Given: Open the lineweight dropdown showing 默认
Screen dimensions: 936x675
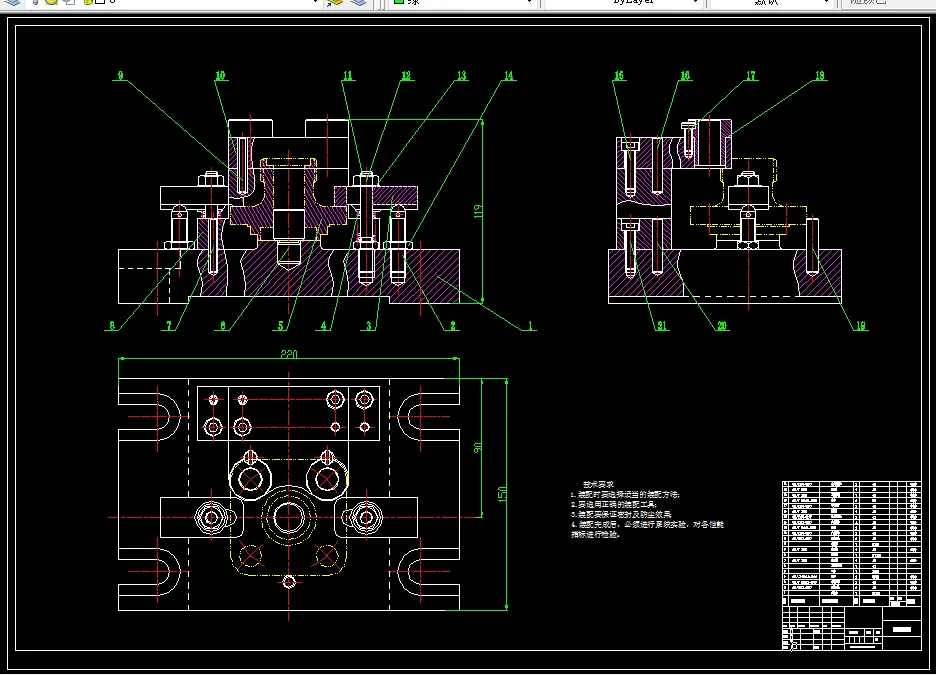Looking at the screenshot, I should (771, 2).
